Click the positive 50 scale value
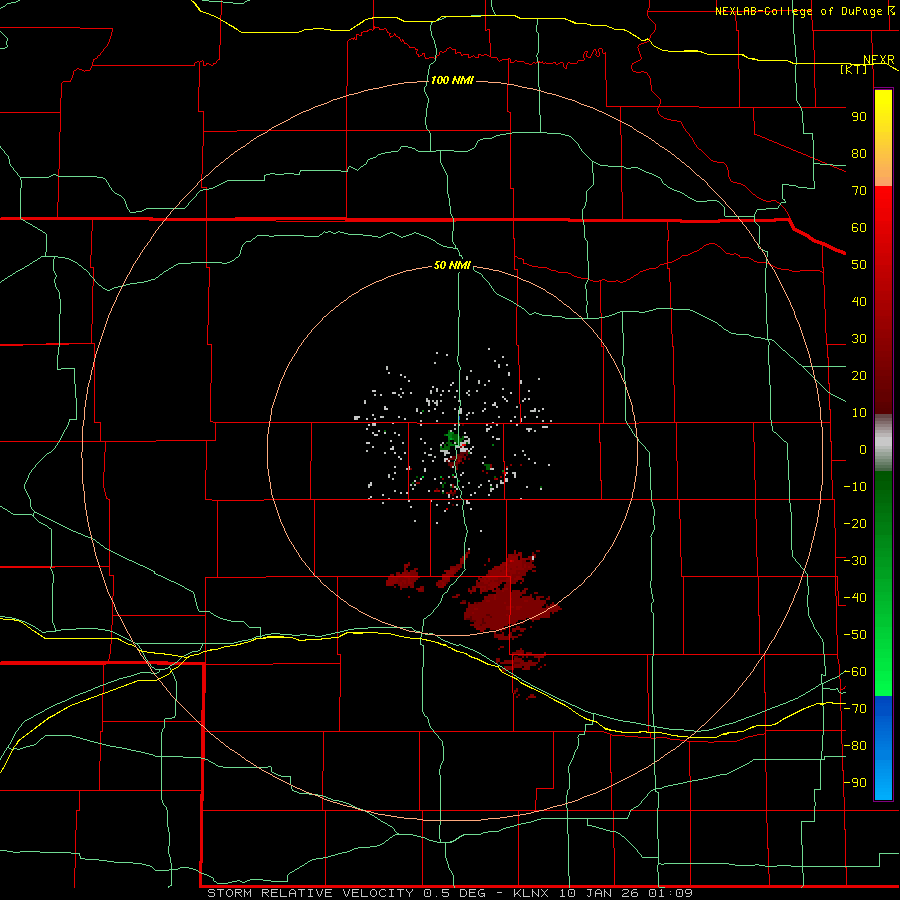The width and height of the screenshot is (900, 900). coord(859,265)
